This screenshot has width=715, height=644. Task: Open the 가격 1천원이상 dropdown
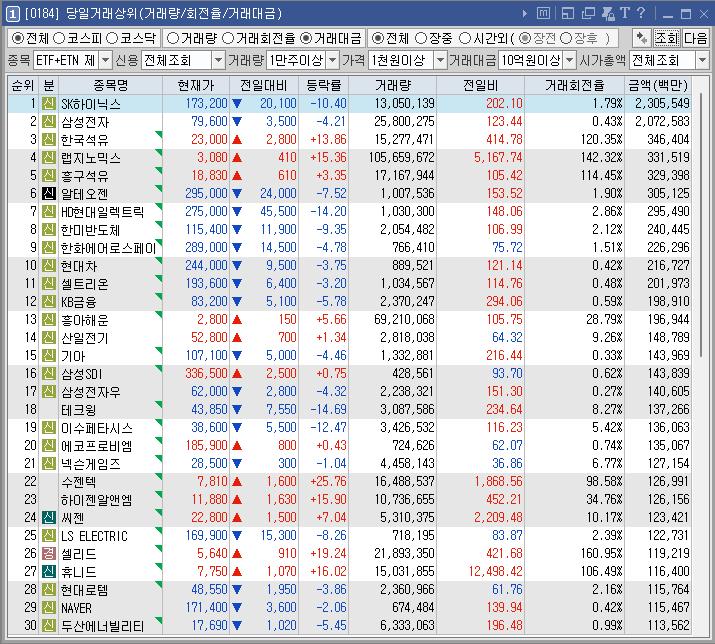(440, 60)
